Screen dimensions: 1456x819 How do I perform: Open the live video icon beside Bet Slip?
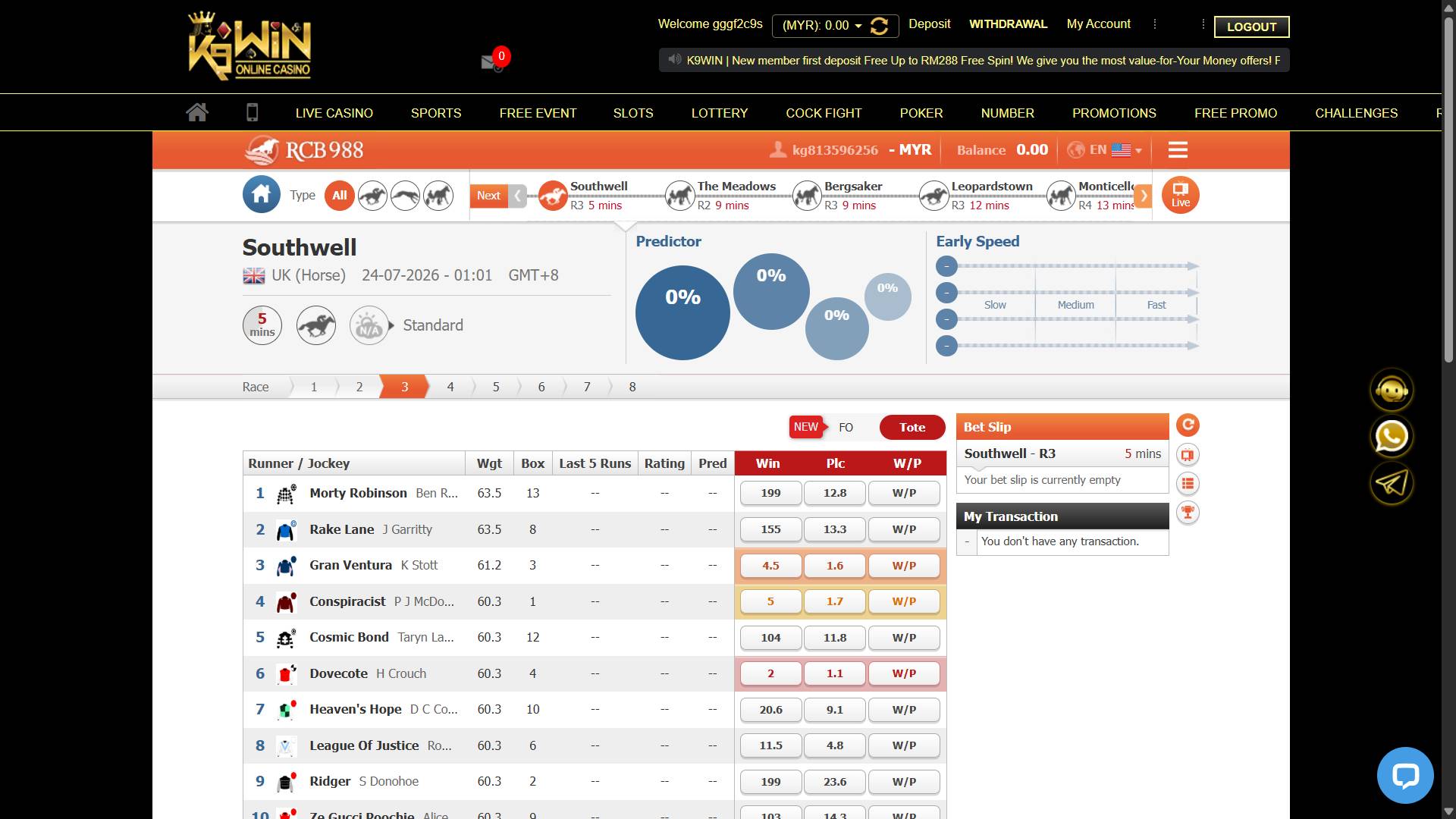pos(1188,455)
